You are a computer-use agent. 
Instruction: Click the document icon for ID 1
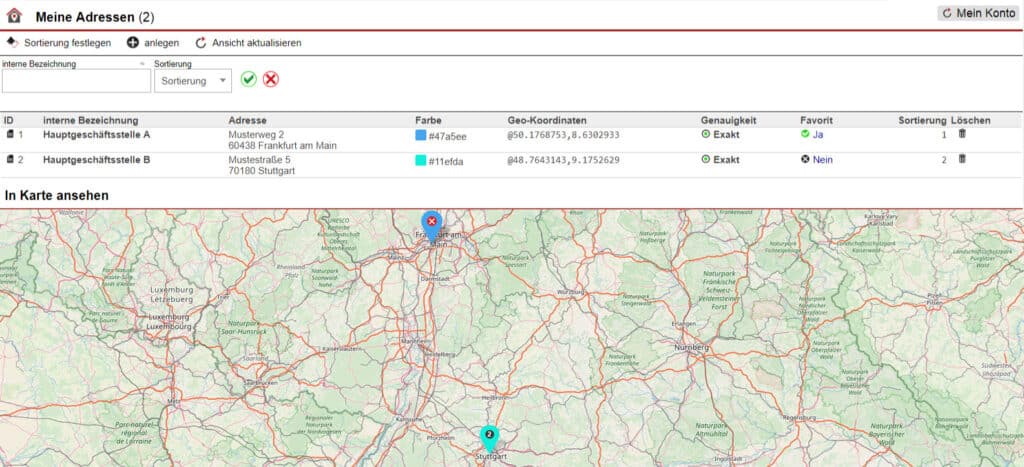[10, 134]
